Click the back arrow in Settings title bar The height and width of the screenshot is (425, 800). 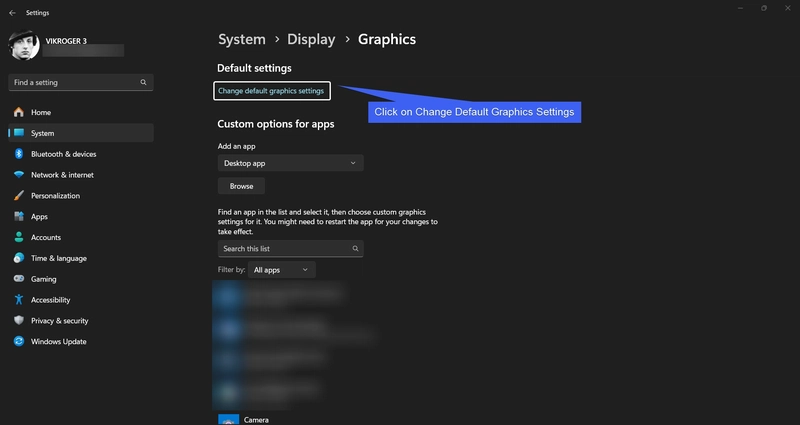pos(12,13)
